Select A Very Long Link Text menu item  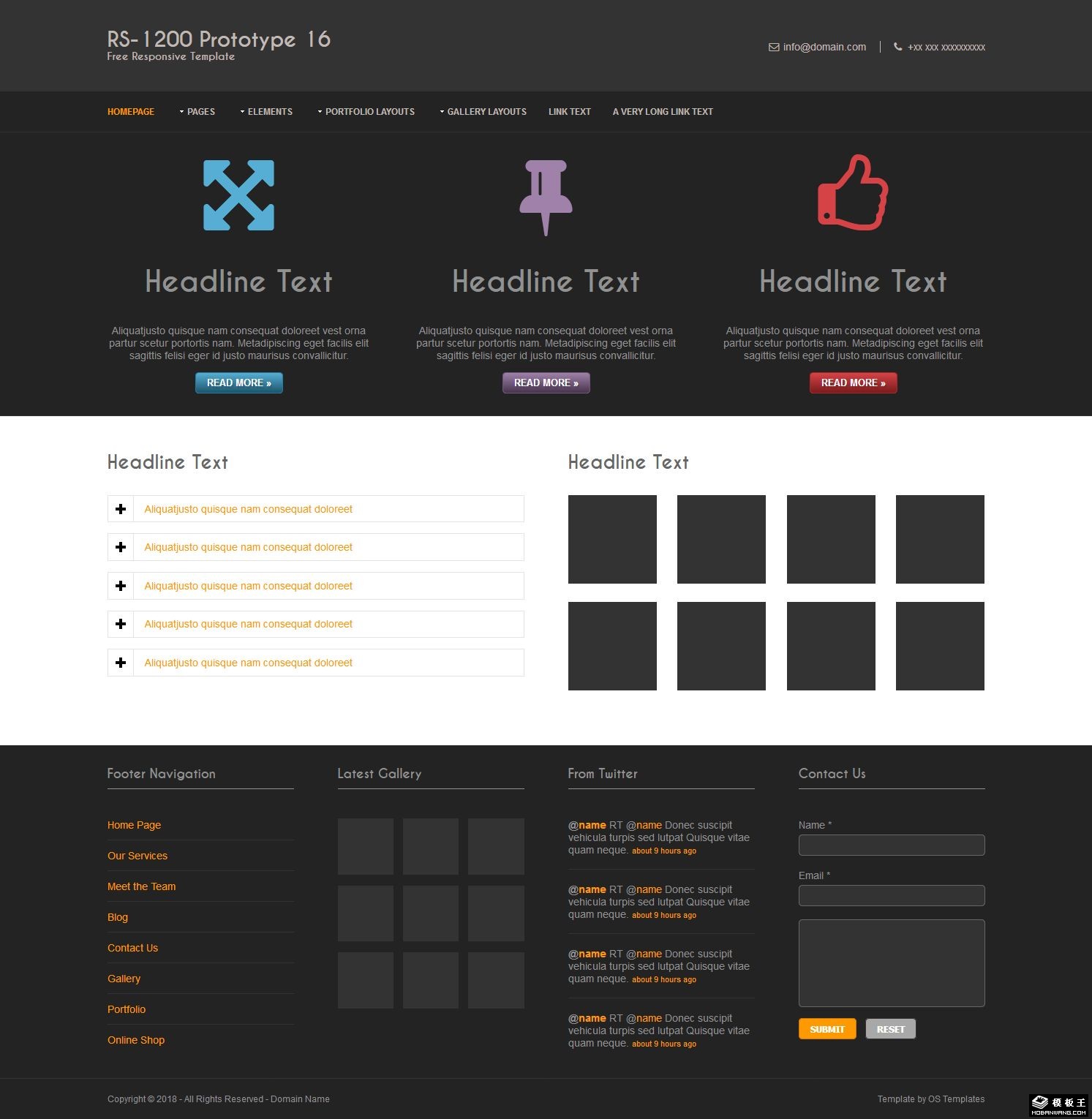point(663,112)
